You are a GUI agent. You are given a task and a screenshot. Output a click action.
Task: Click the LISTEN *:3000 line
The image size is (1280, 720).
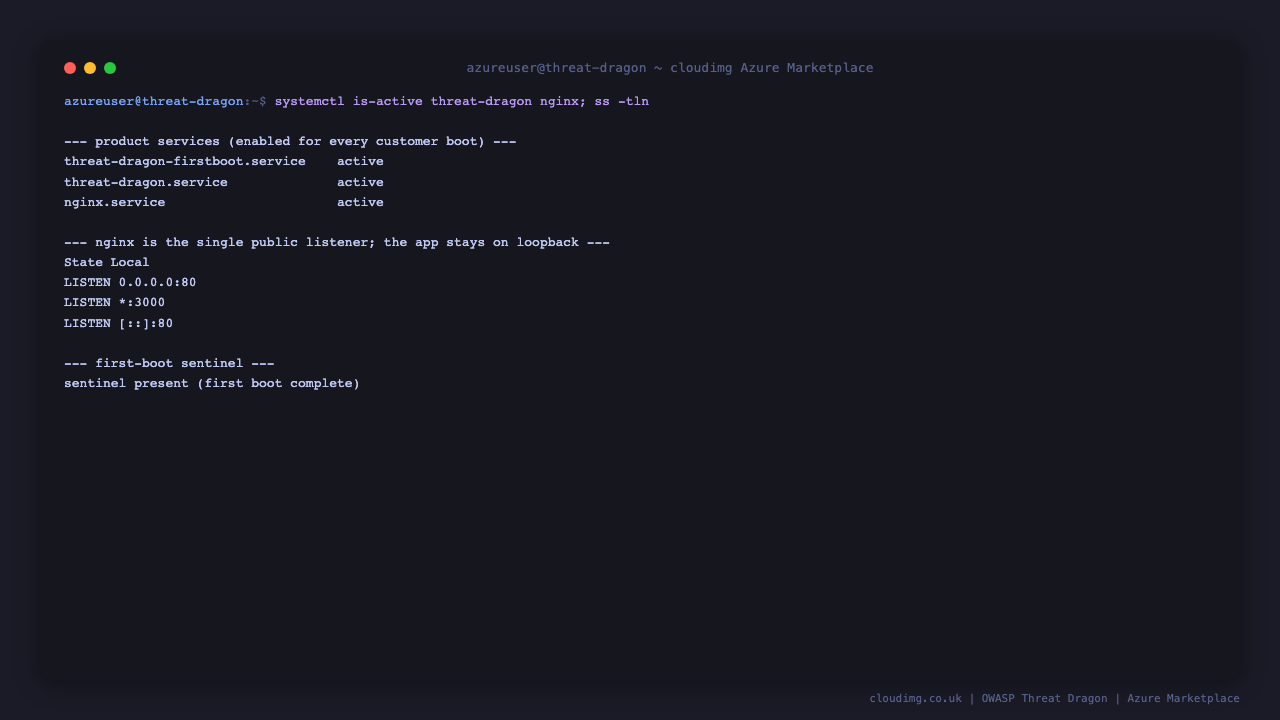tap(115, 303)
